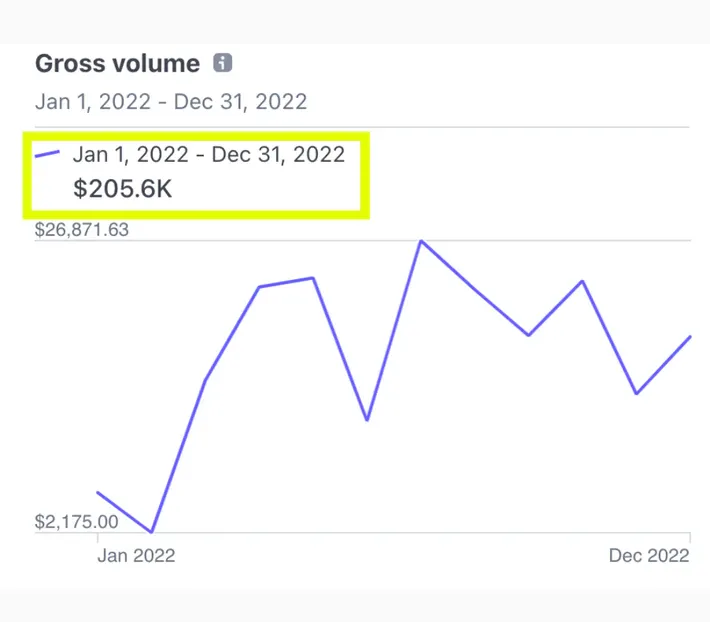Click the x-axis tick mark above Jan 2022
Image resolution: width=710 pixels, height=622 pixels.
(98, 538)
